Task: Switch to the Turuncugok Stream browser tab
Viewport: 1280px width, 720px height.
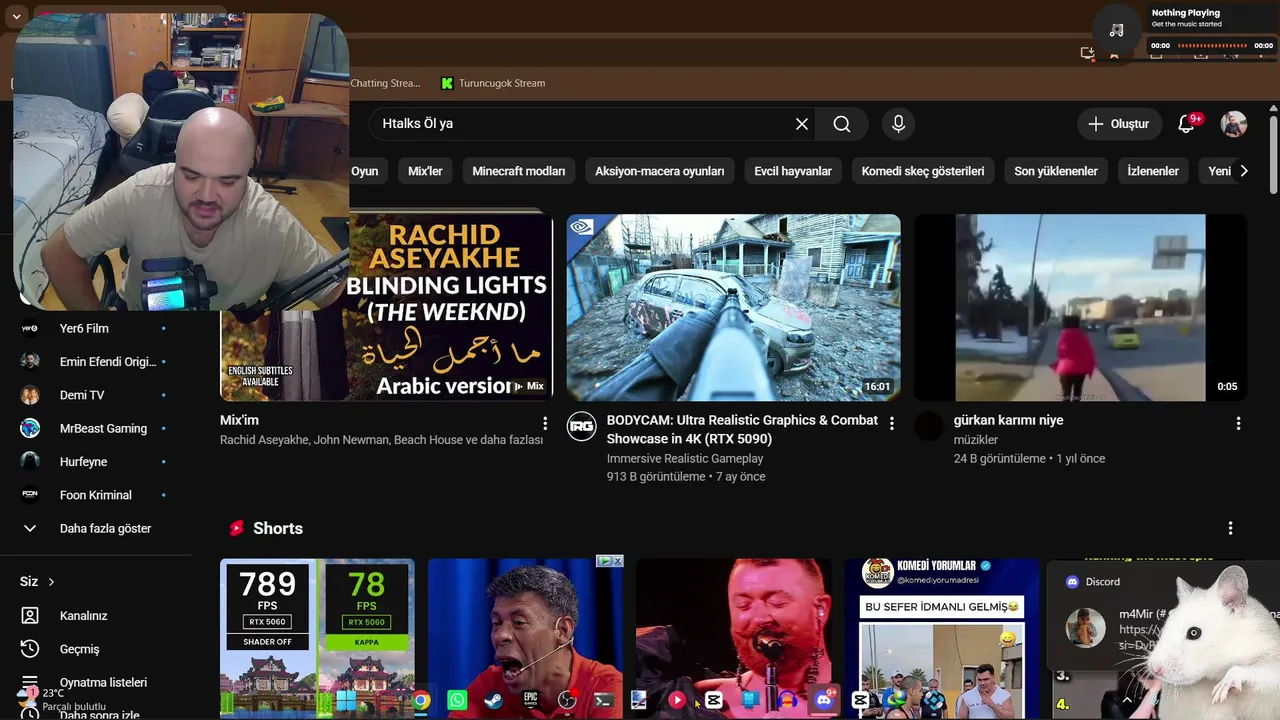Action: (x=493, y=83)
